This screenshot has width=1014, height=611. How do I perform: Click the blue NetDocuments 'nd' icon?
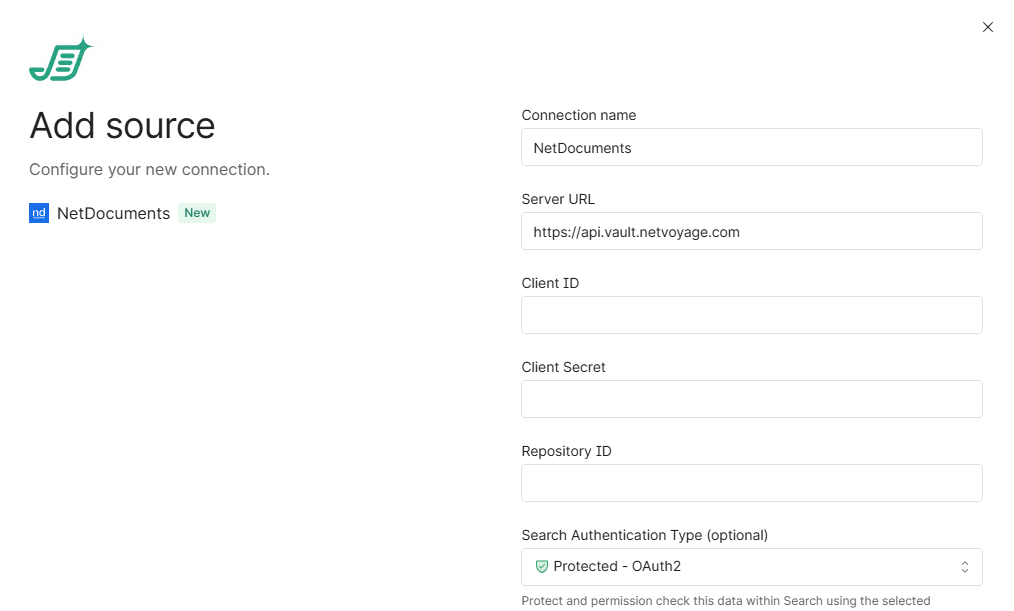click(x=39, y=213)
